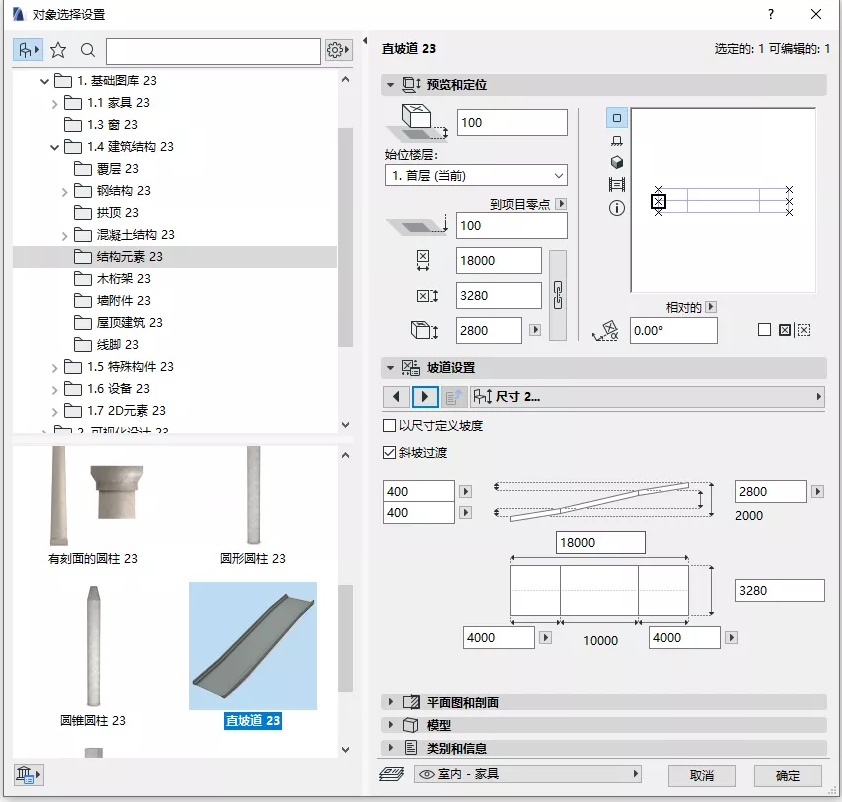Select the 圆锥圆柱 23 thumbnail
The width and height of the screenshot is (842, 802).
tap(93, 655)
